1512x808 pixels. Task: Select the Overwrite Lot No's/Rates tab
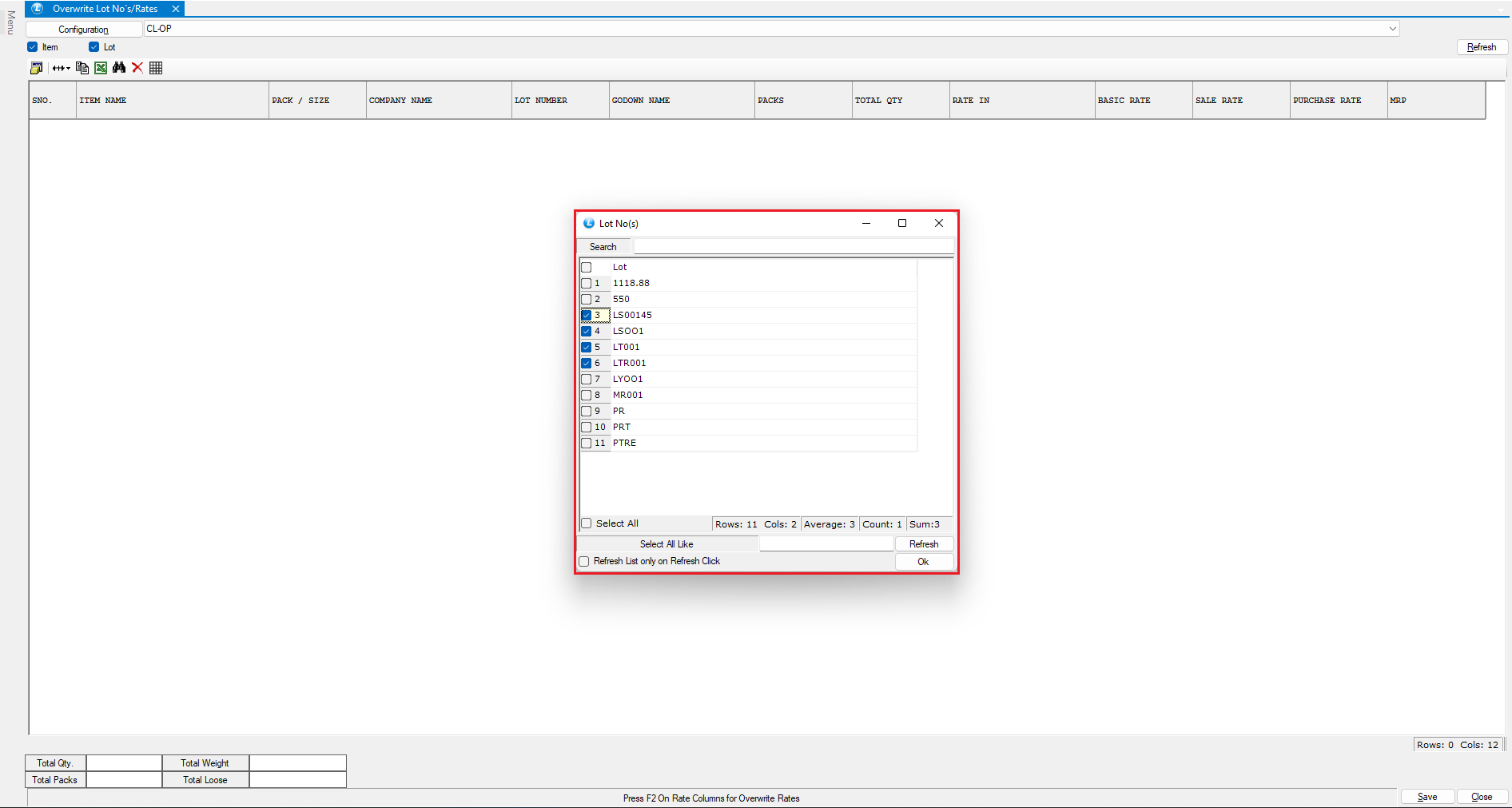[105, 9]
